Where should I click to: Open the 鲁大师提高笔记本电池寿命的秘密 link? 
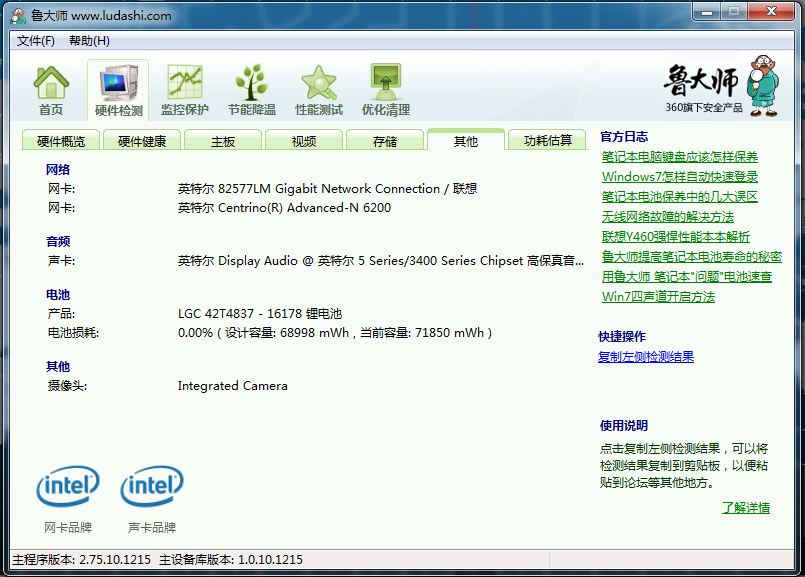click(x=692, y=257)
